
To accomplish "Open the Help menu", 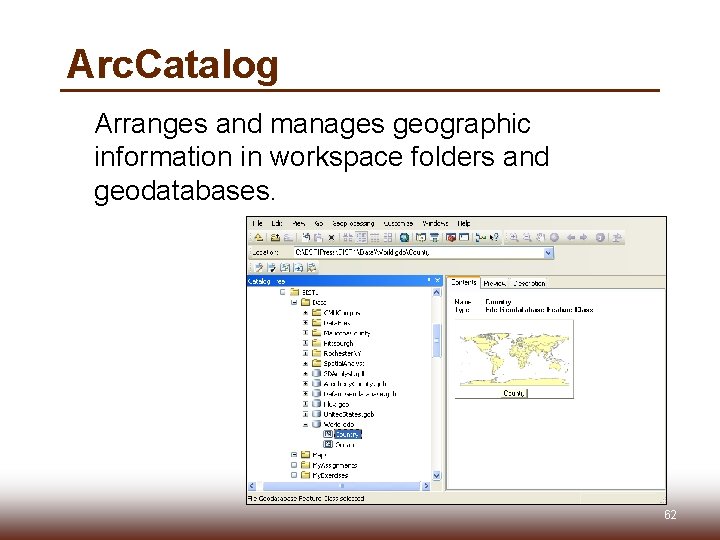I will point(464,224).
